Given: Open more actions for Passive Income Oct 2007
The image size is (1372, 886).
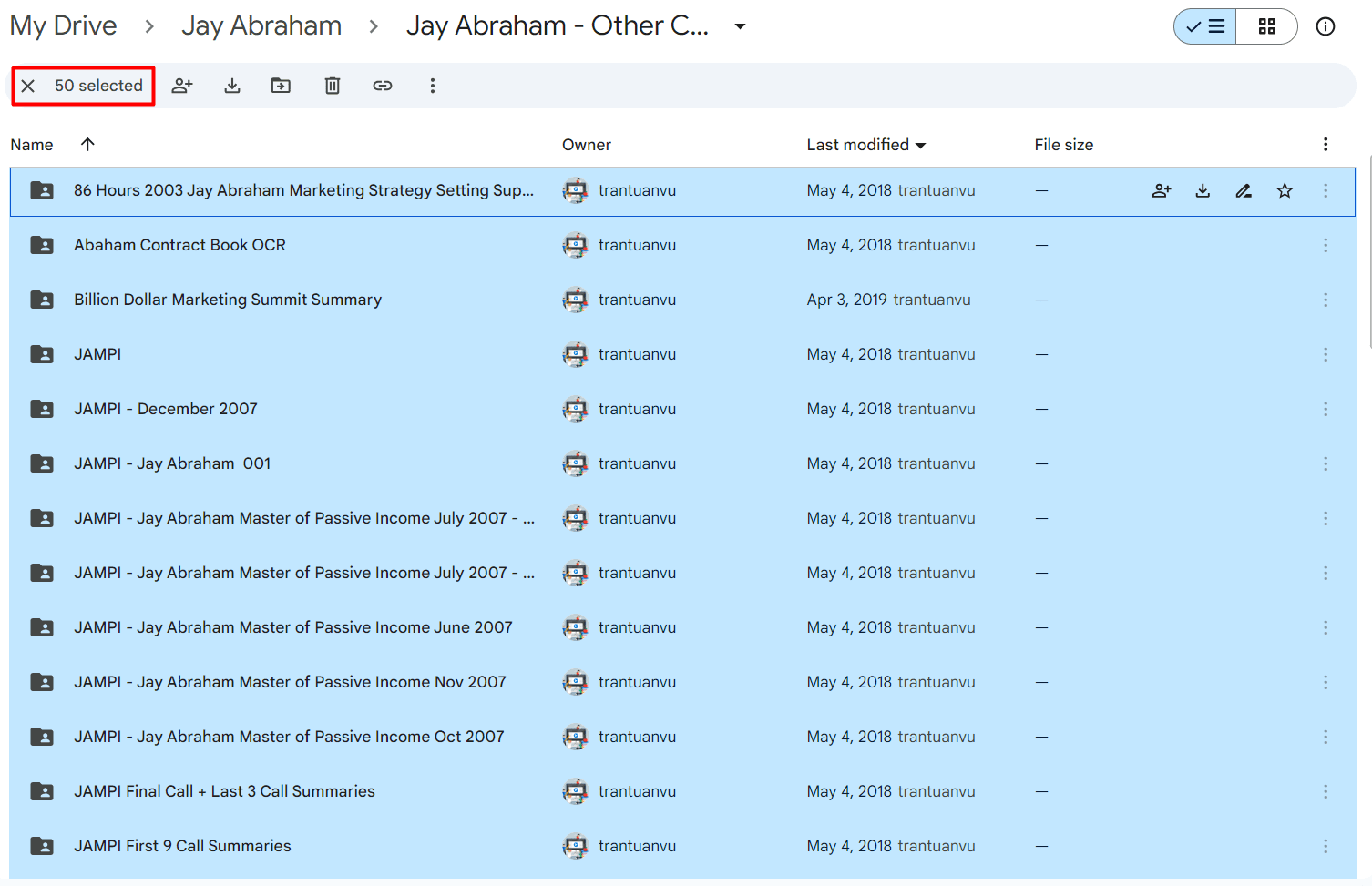Looking at the screenshot, I should [x=1326, y=737].
